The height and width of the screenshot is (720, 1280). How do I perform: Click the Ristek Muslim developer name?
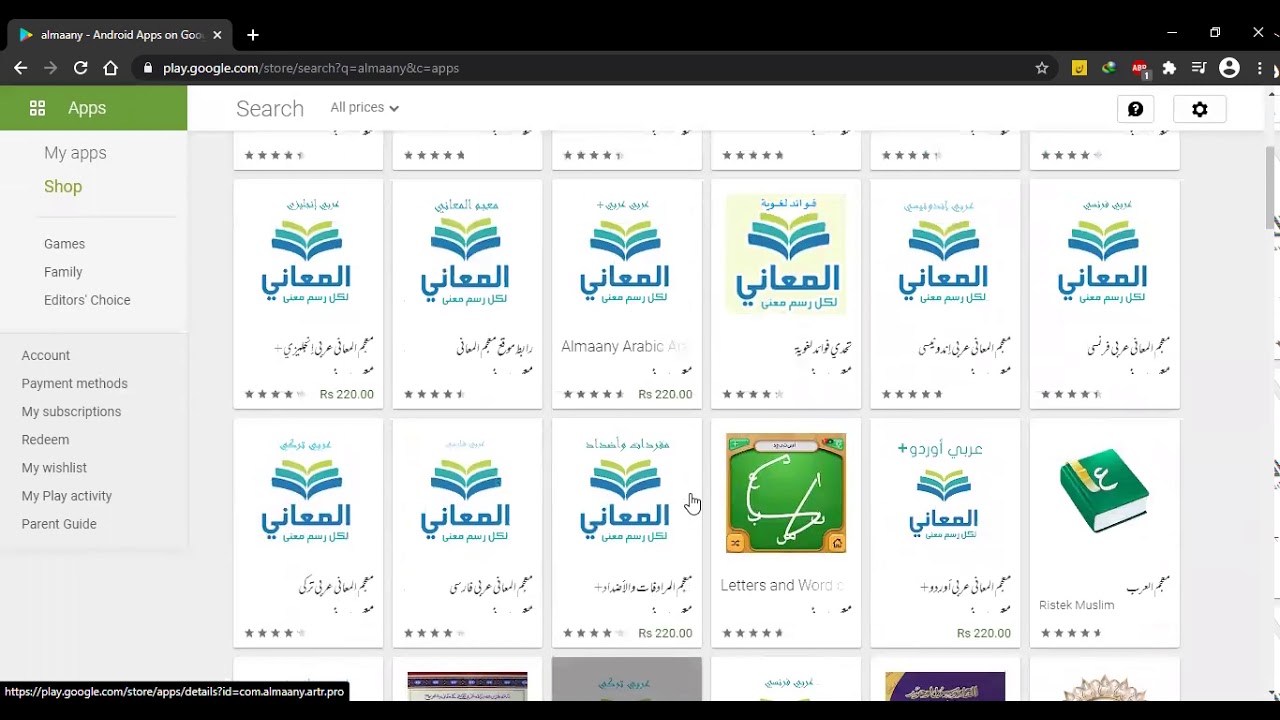click(1076, 605)
